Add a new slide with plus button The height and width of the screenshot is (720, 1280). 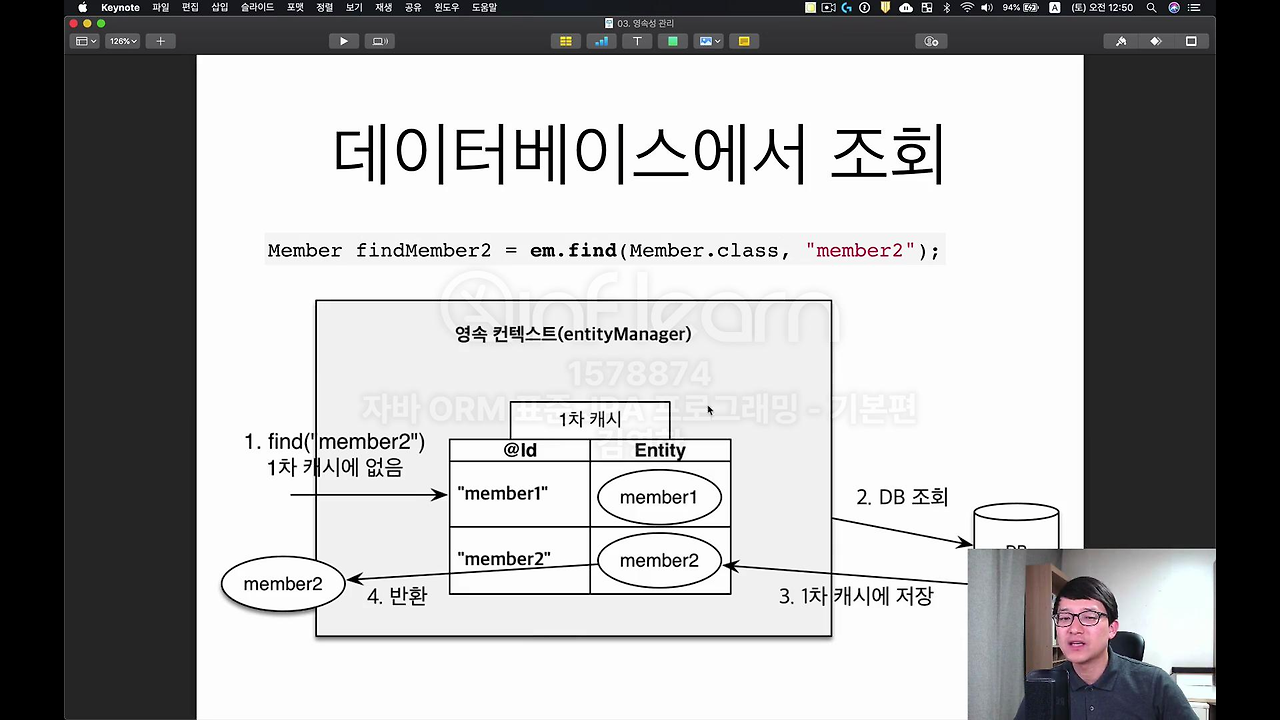point(160,41)
